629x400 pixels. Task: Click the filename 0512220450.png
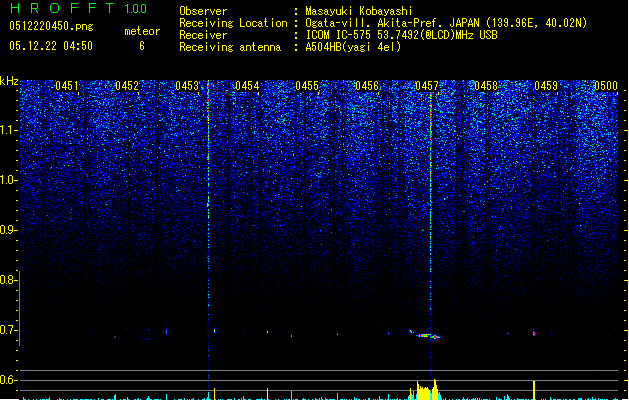(51, 26)
